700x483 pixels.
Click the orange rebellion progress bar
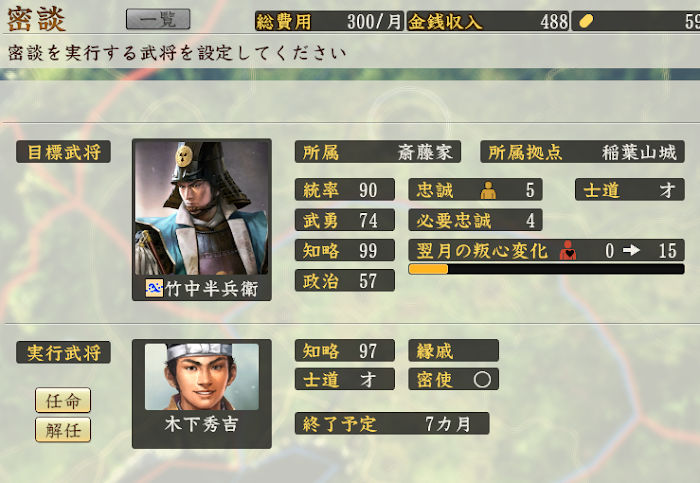546,269
